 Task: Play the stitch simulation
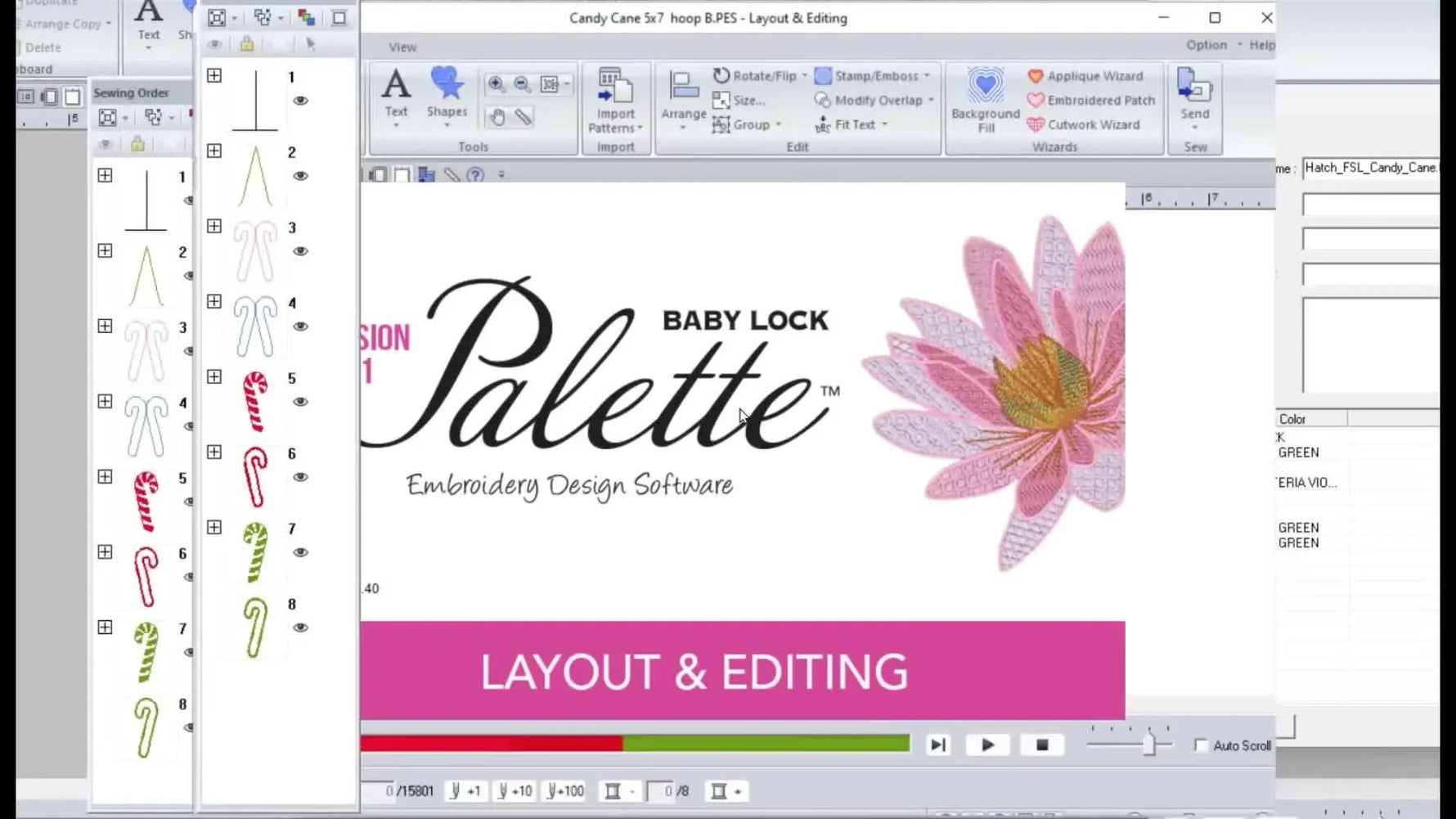pyautogui.click(x=987, y=745)
